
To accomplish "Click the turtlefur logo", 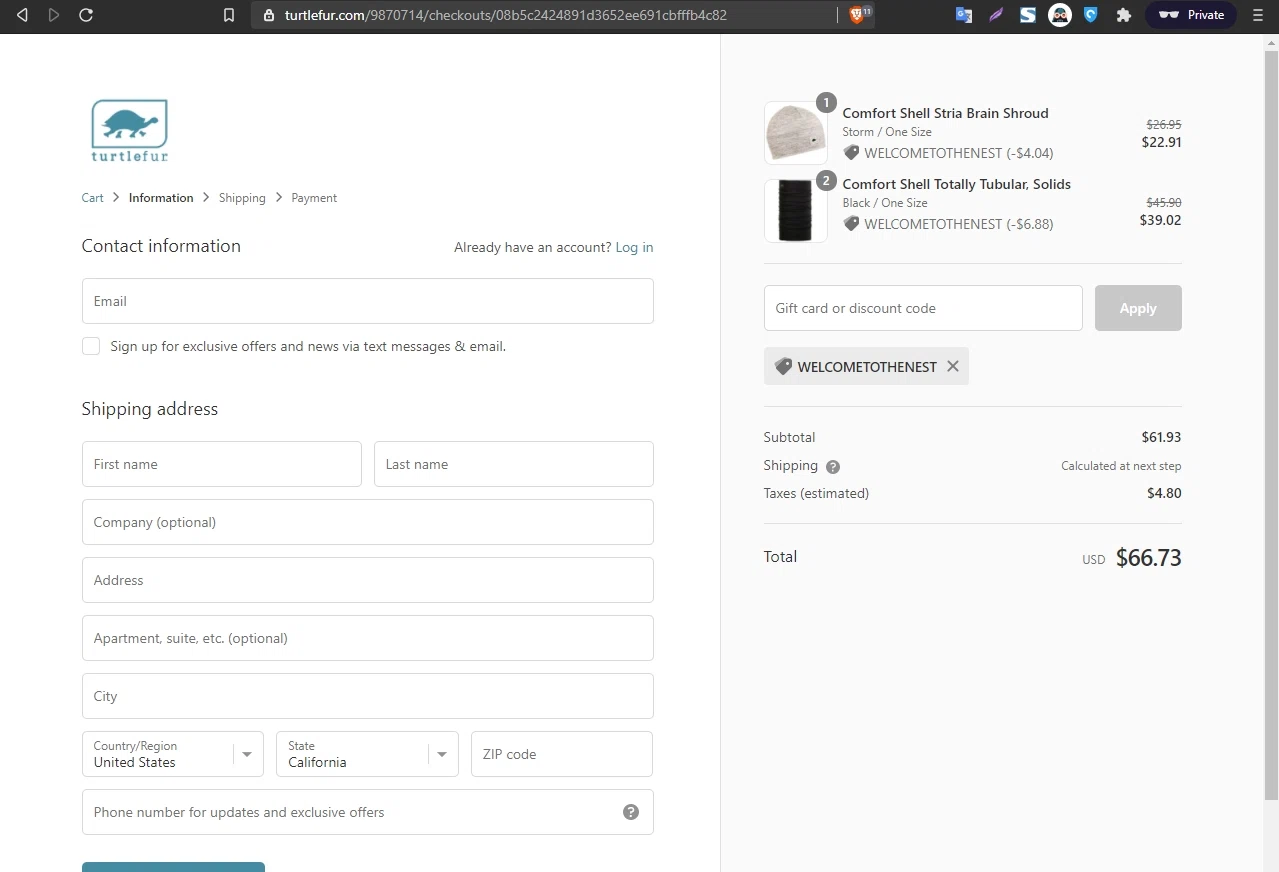I will coord(130,130).
